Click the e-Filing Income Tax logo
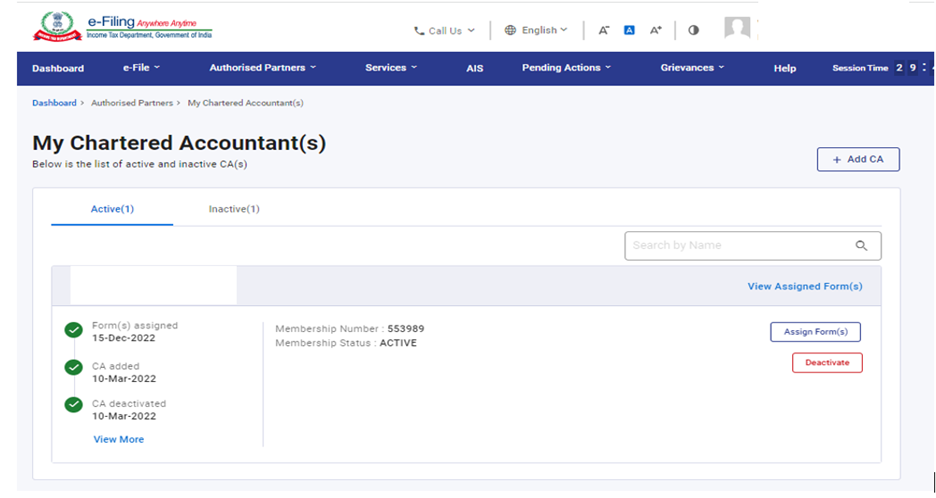The height and width of the screenshot is (498, 936). tap(123, 27)
